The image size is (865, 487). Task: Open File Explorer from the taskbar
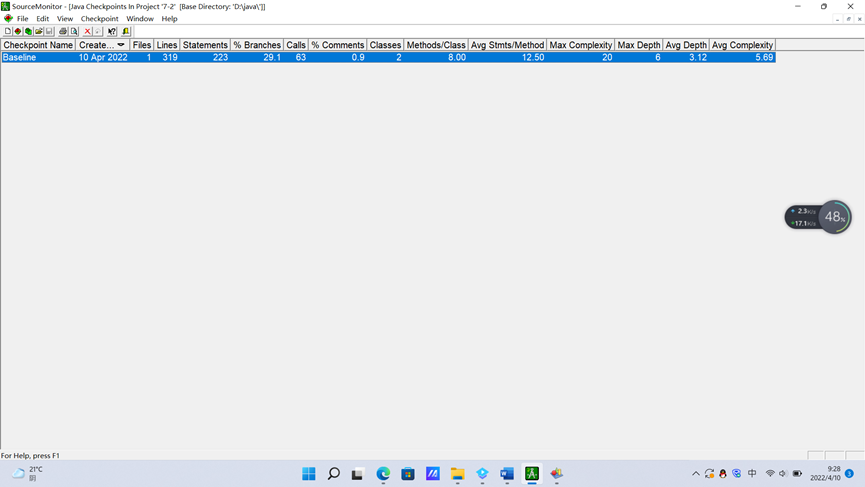coord(457,474)
